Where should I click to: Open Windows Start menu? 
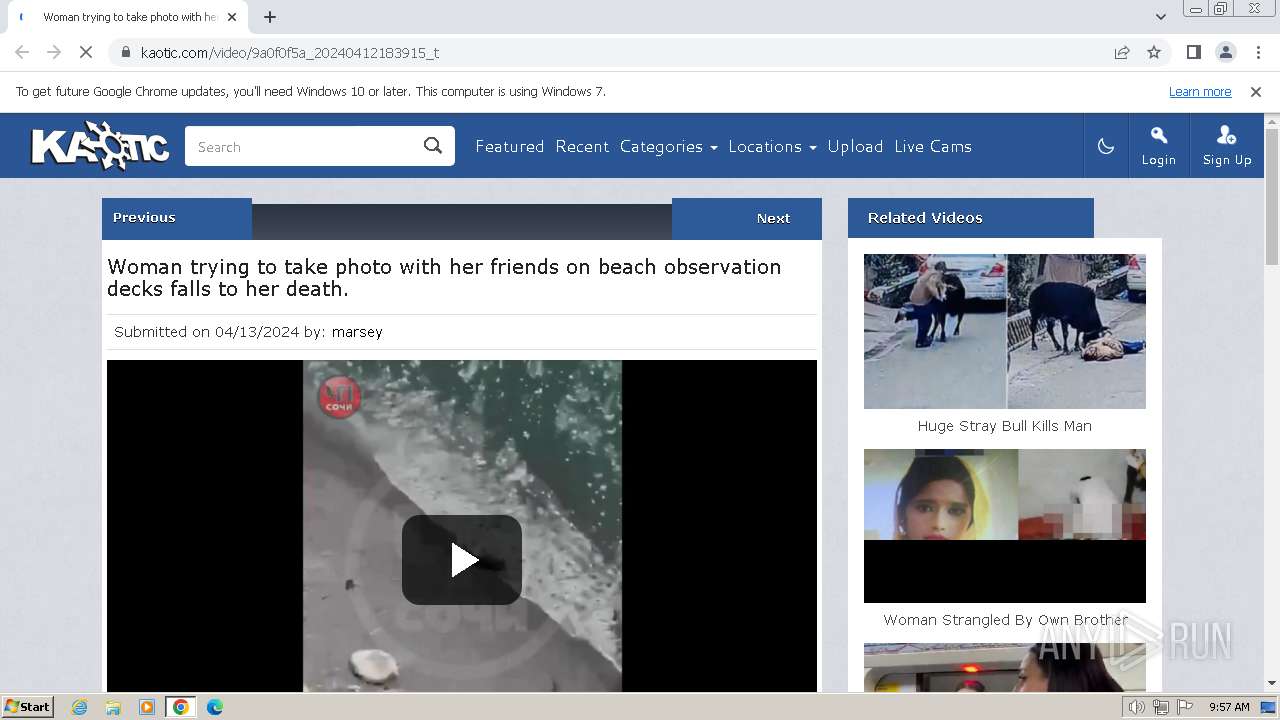(x=28, y=707)
